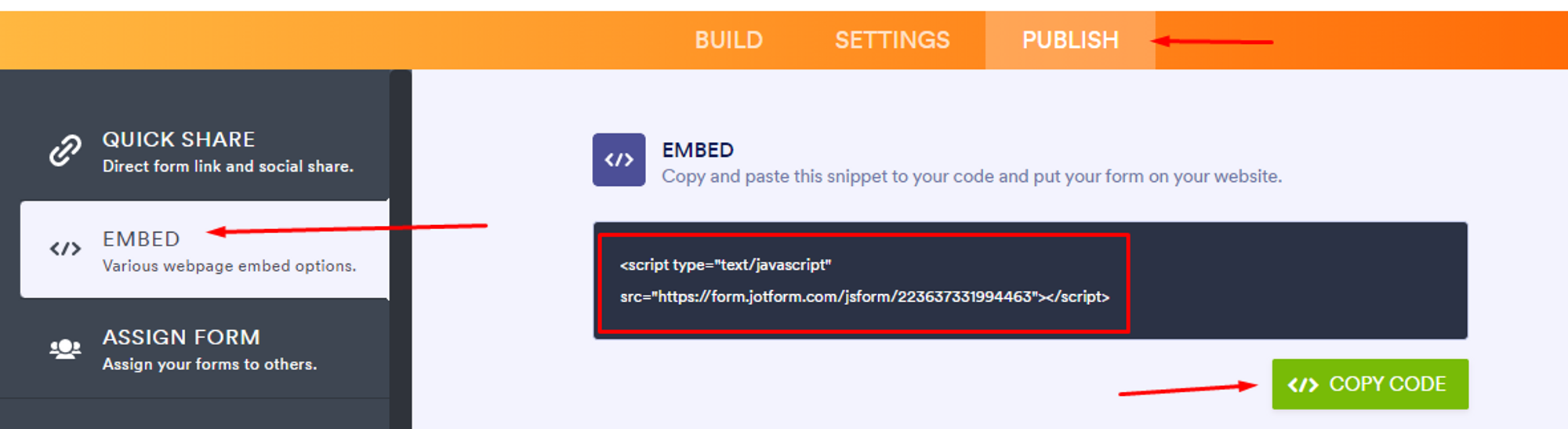The height and width of the screenshot is (429, 1568).
Task: Click the sidebar vertical scrollbar strip
Action: 401,249
